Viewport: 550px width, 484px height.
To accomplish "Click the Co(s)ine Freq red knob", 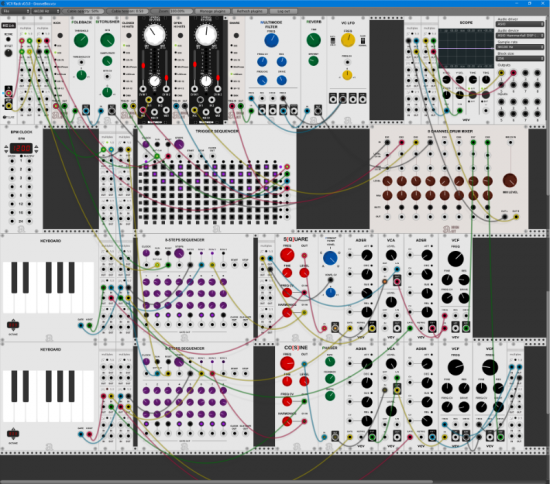I will (287, 364).
